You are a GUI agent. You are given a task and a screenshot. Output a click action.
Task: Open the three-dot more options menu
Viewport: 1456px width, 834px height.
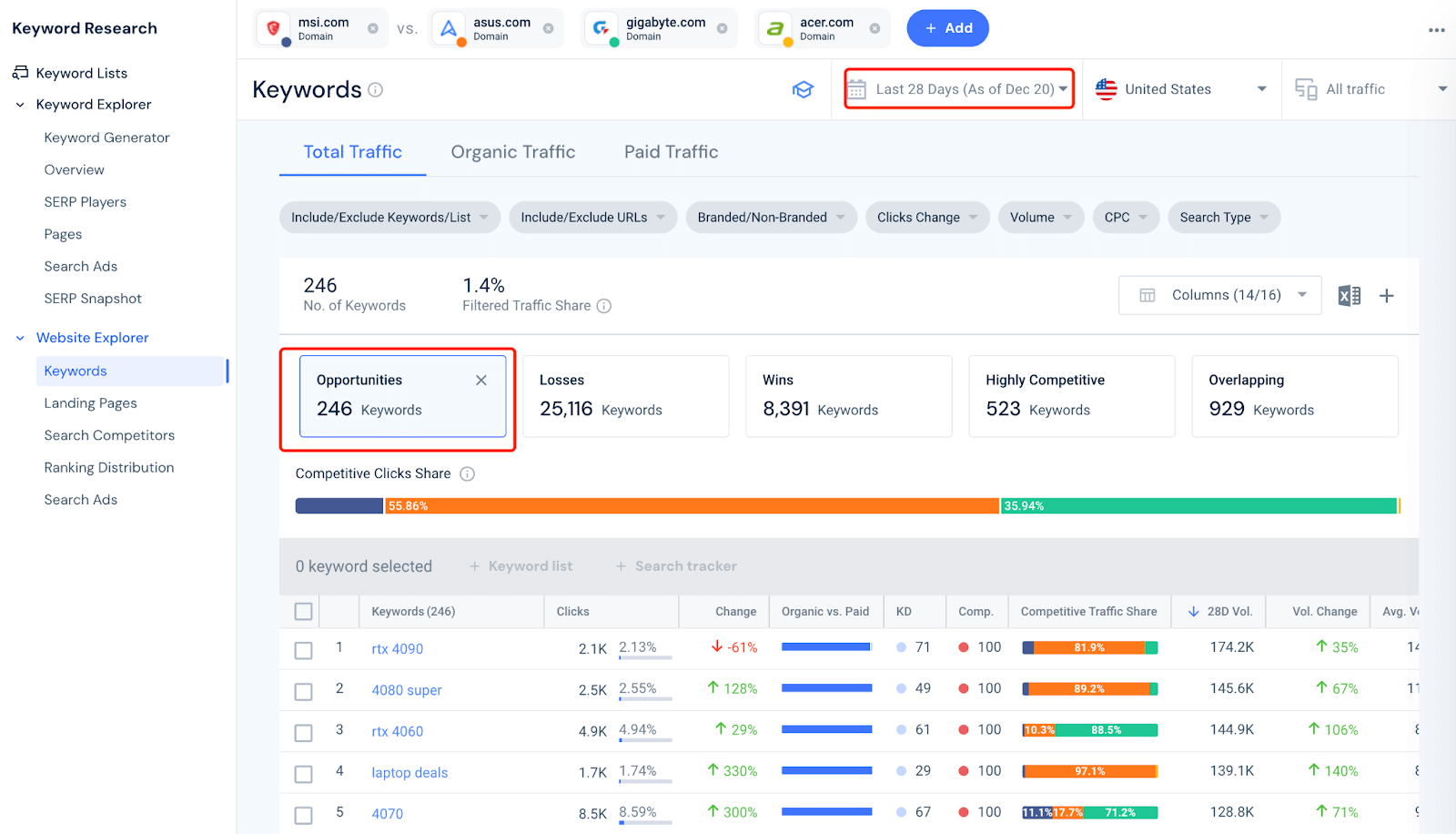pos(1436,30)
